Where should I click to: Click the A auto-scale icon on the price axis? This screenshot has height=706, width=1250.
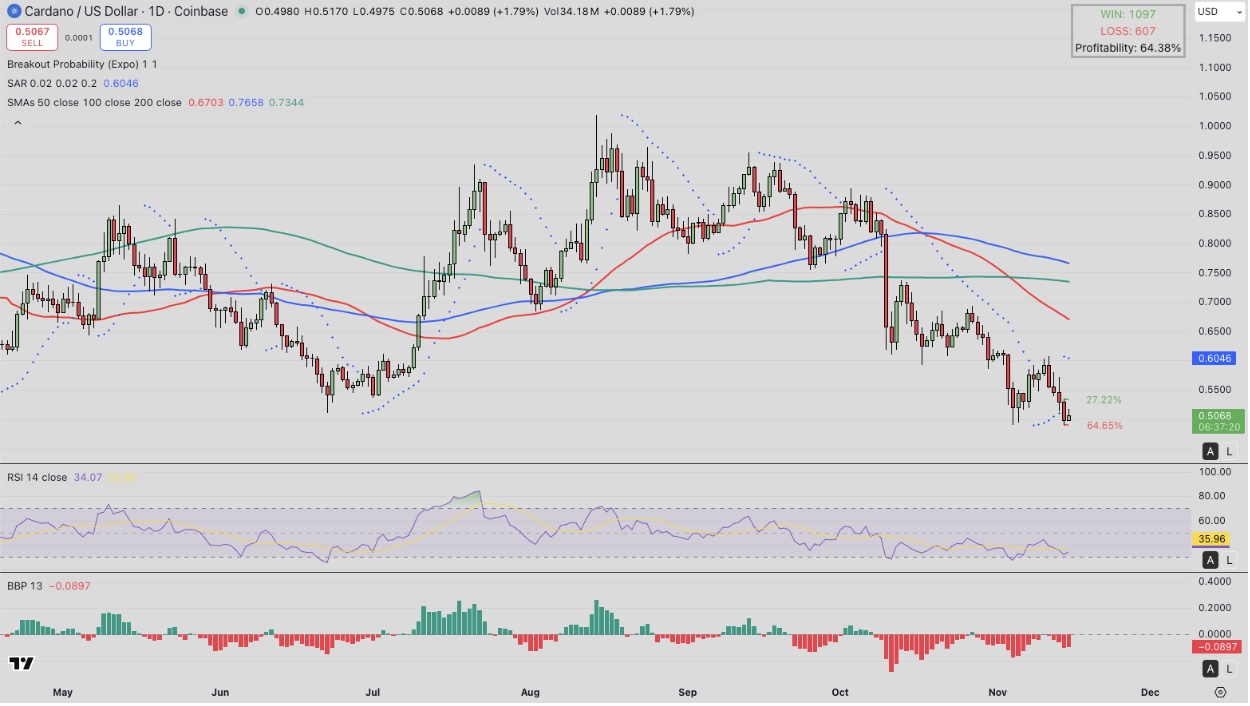(x=1211, y=451)
